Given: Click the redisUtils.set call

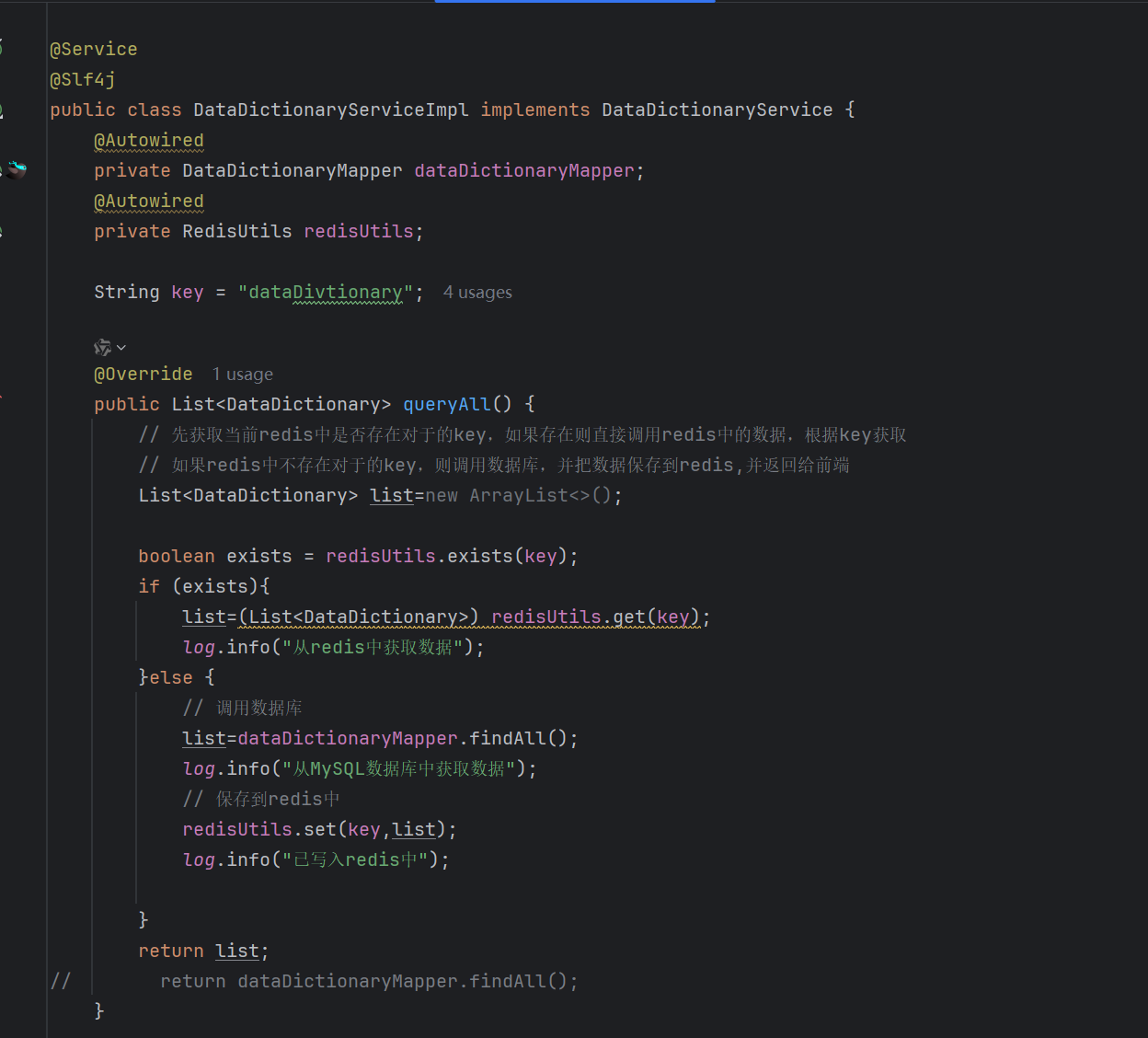Looking at the screenshot, I should click(x=319, y=829).
